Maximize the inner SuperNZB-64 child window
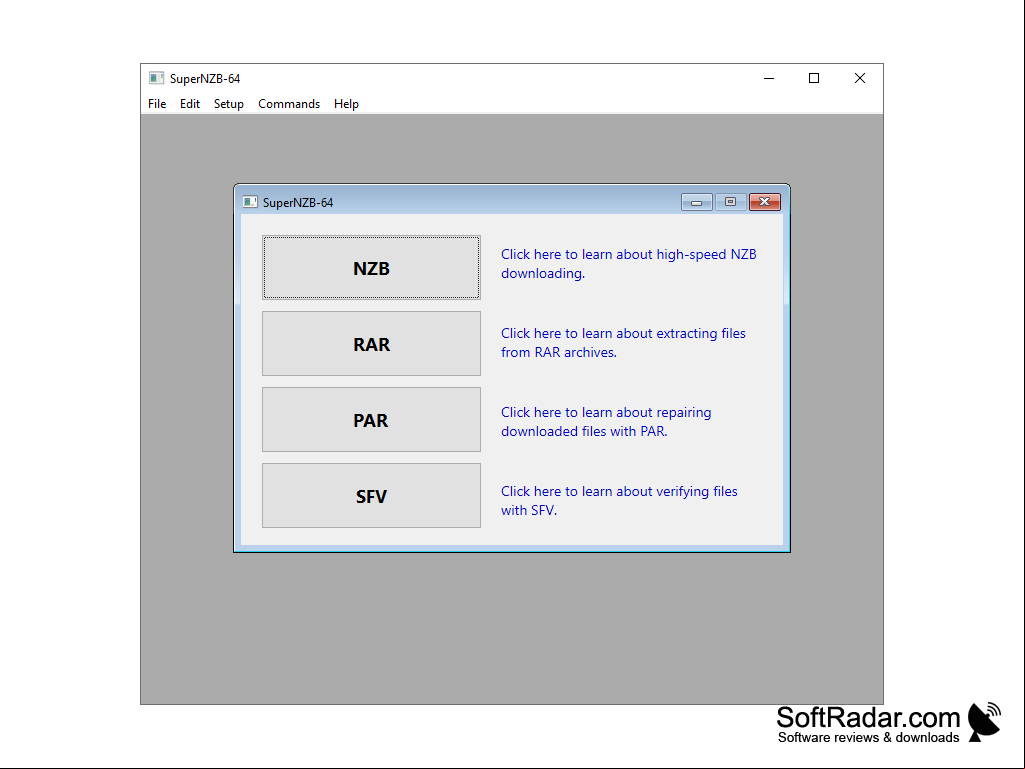Screen dimensions: 1025x769 tap(731, 202)
